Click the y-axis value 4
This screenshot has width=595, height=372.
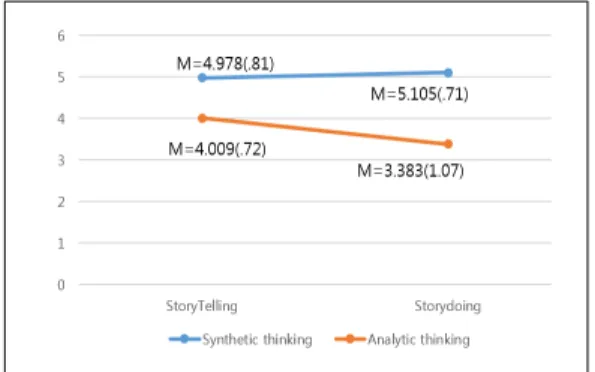61,119
